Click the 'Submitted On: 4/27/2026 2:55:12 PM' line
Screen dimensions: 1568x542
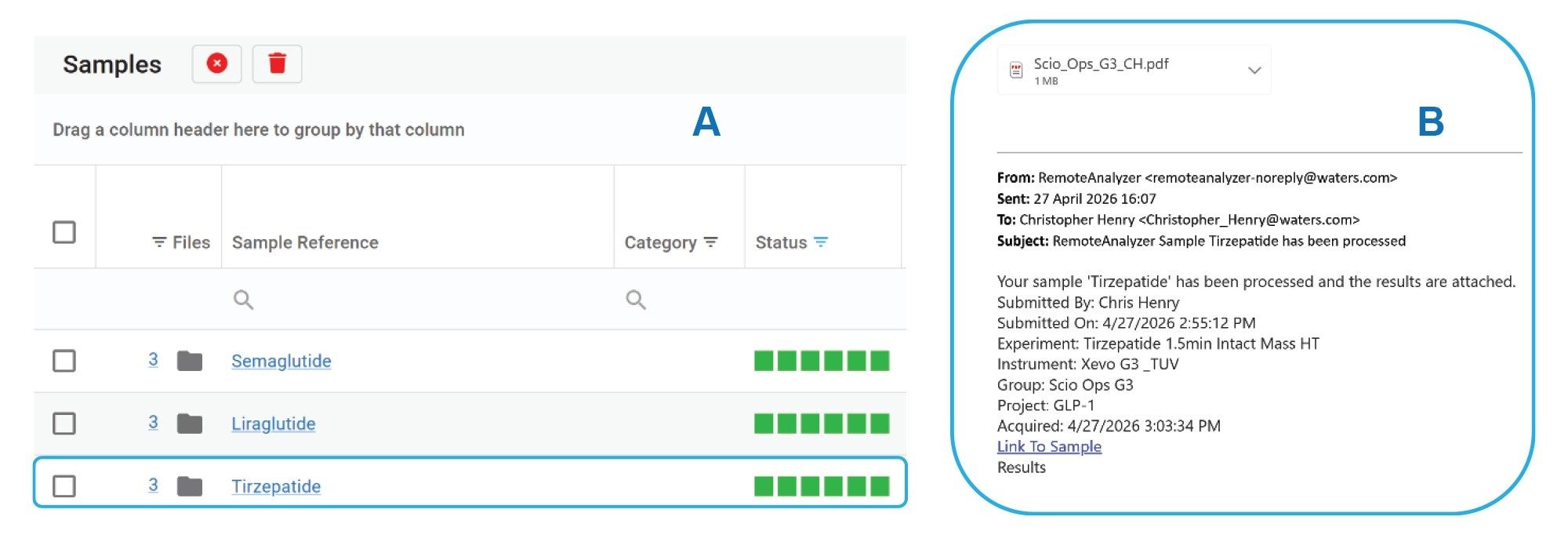pyautogui.click(x=1126, y=323)
